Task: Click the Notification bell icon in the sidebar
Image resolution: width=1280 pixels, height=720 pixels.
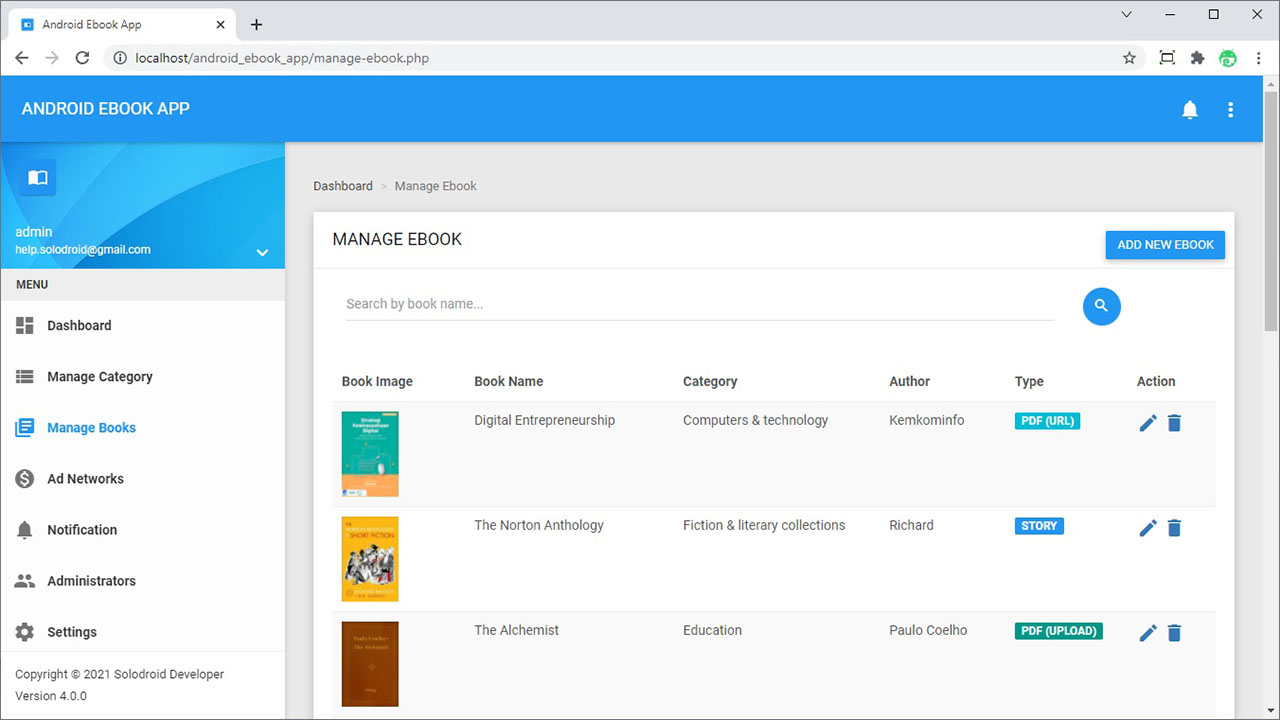Action: tap(24, 529)
